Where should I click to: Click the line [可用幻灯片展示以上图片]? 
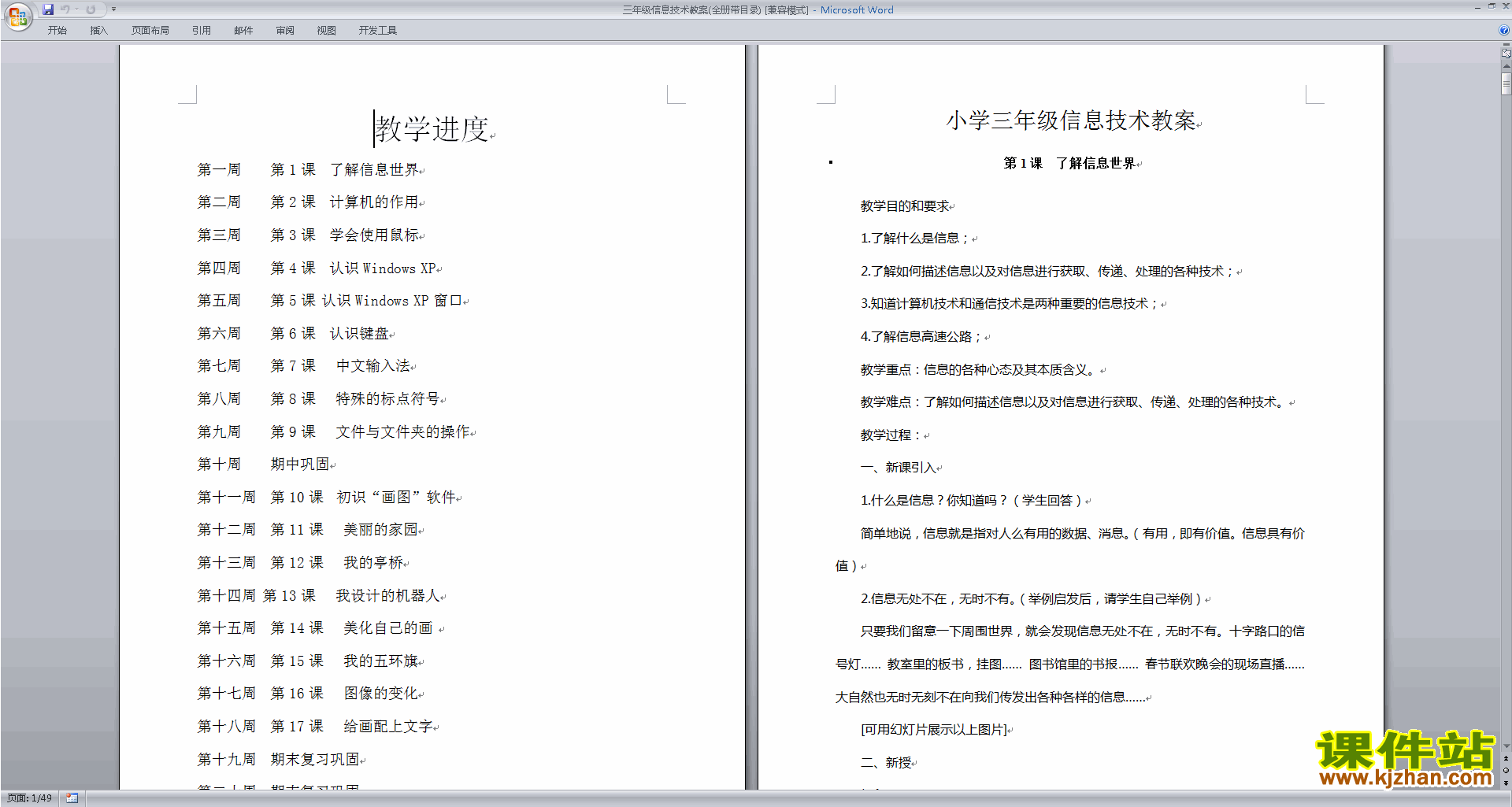tap(934, 730)
